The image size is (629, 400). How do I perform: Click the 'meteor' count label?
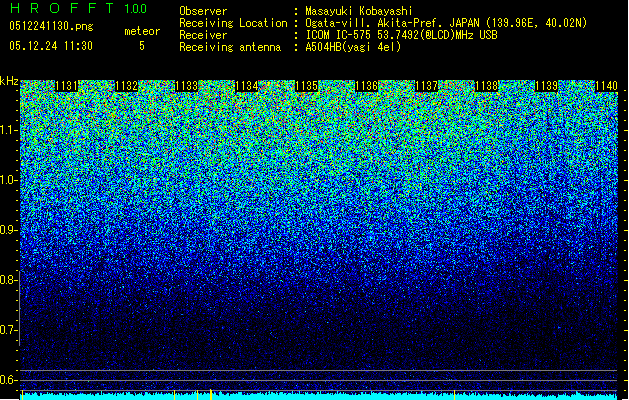[x=142, y=31]
